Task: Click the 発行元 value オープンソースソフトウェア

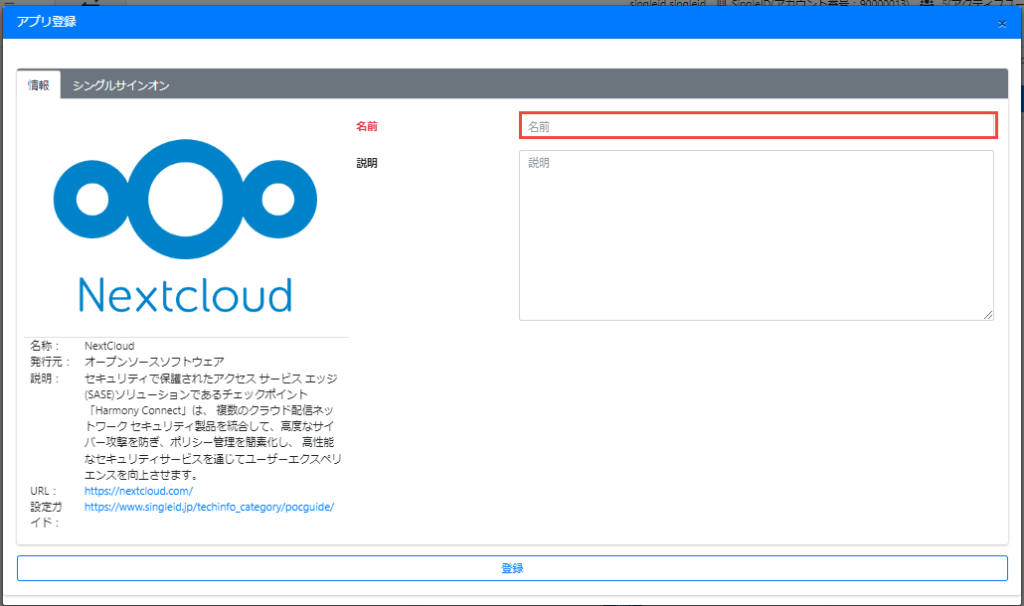Action: pos(154,361)
